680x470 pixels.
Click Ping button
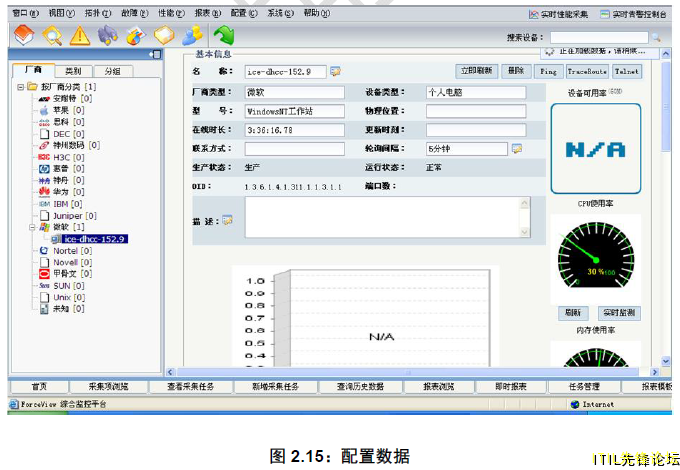548,71
